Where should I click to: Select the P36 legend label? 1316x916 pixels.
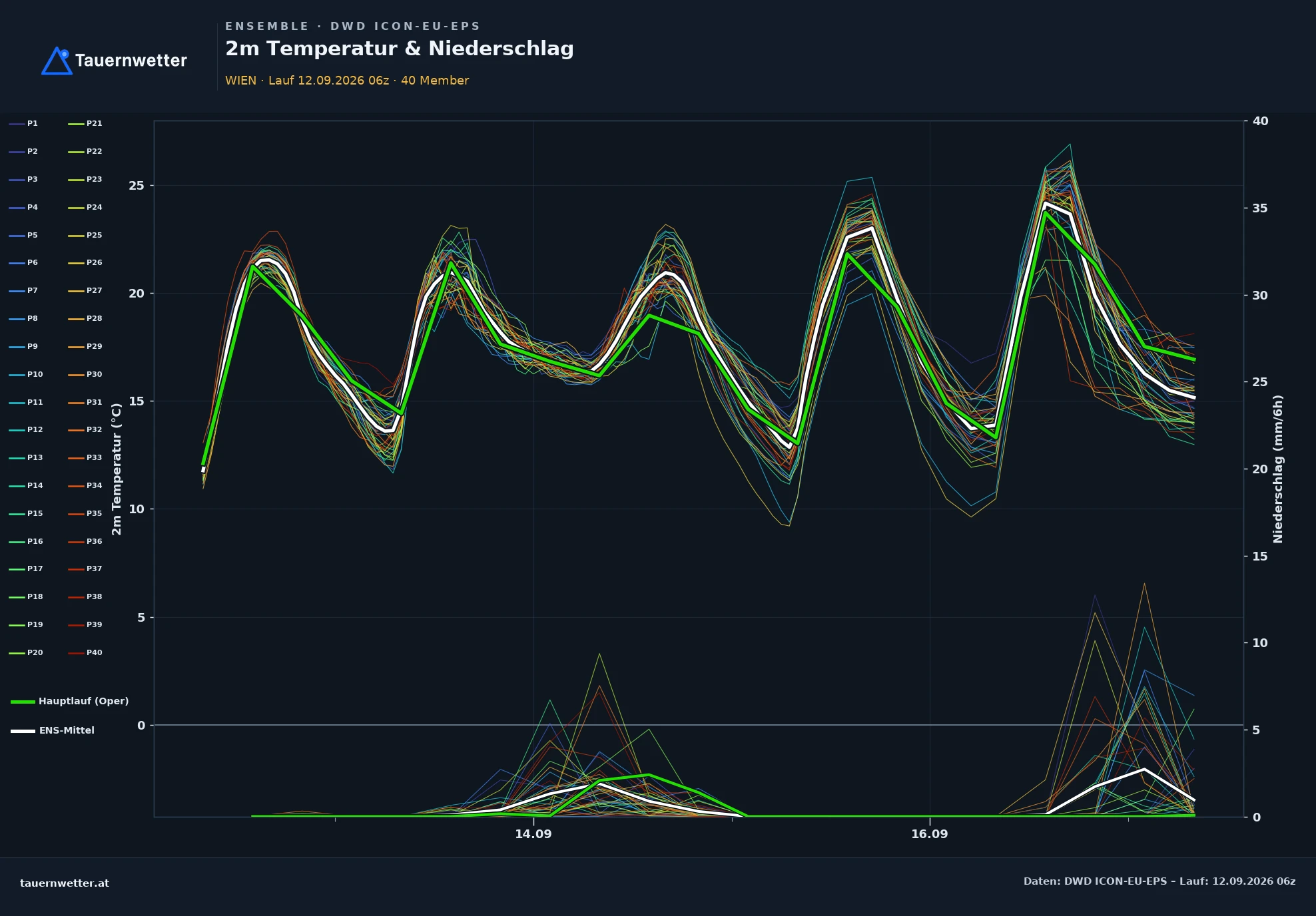(95, 542)
